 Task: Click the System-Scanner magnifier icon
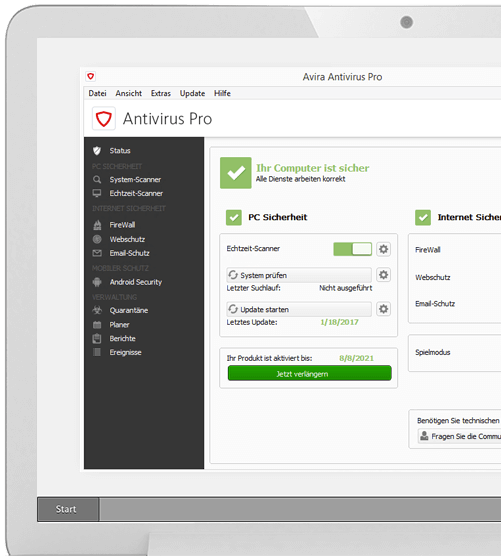point(97,179)
